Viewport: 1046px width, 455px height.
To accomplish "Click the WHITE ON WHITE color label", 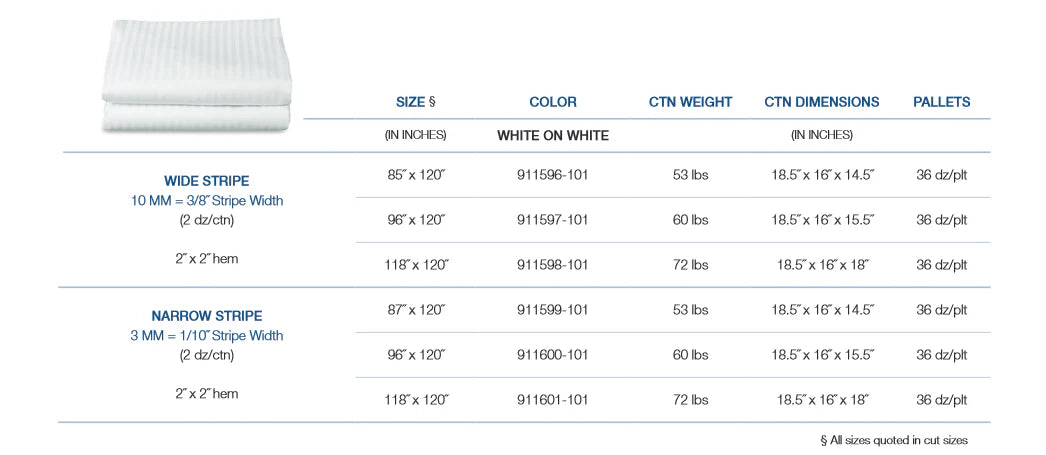I will coord(553,135).
